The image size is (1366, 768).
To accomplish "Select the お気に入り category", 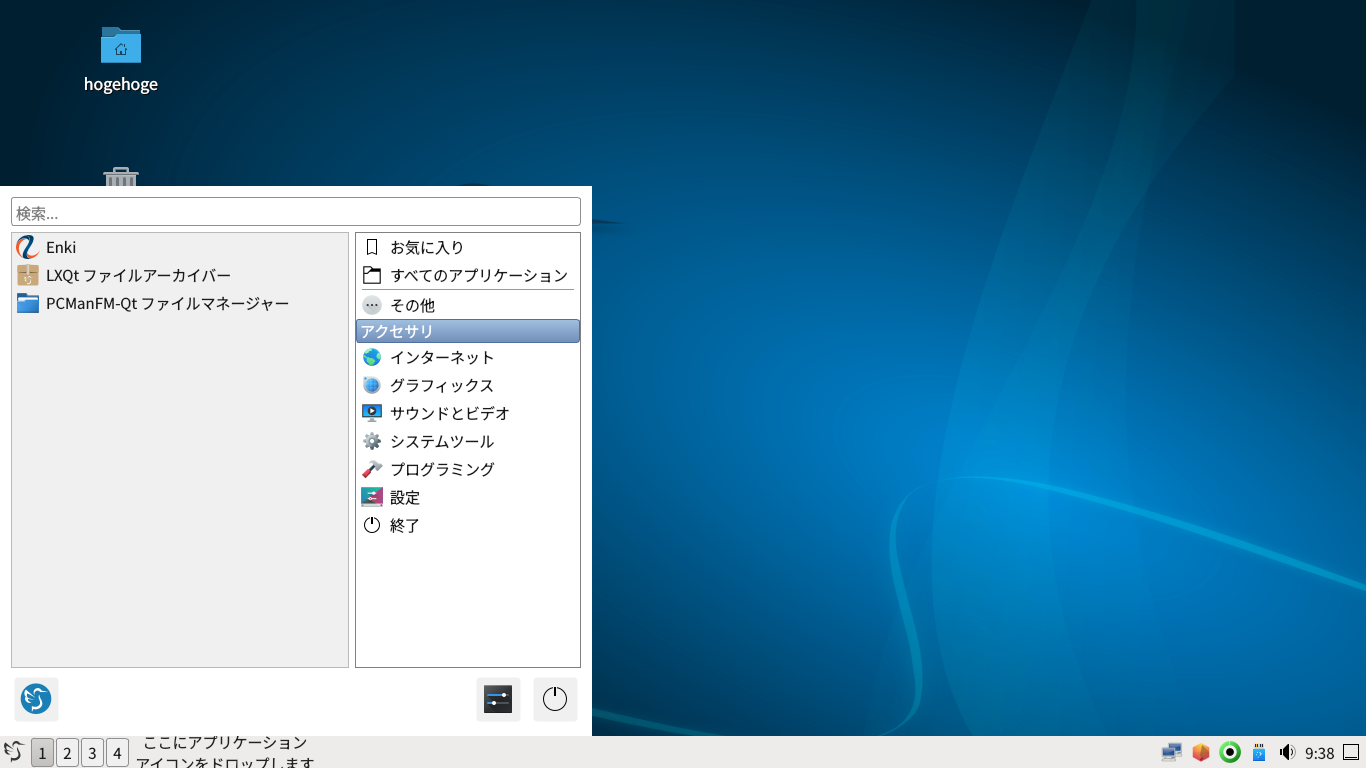I will point(426,247).
